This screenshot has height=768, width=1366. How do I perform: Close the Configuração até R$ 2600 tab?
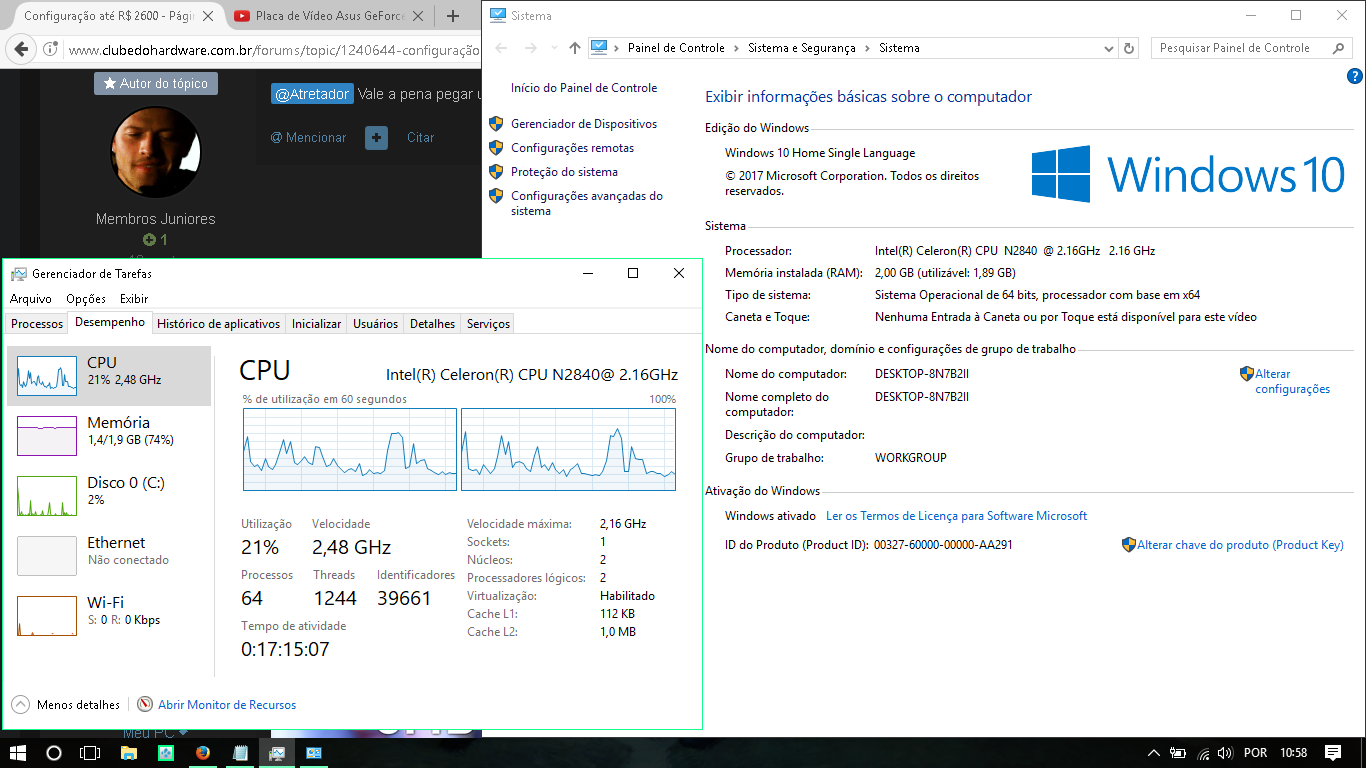pyautogui.click(x=207, y=16)
